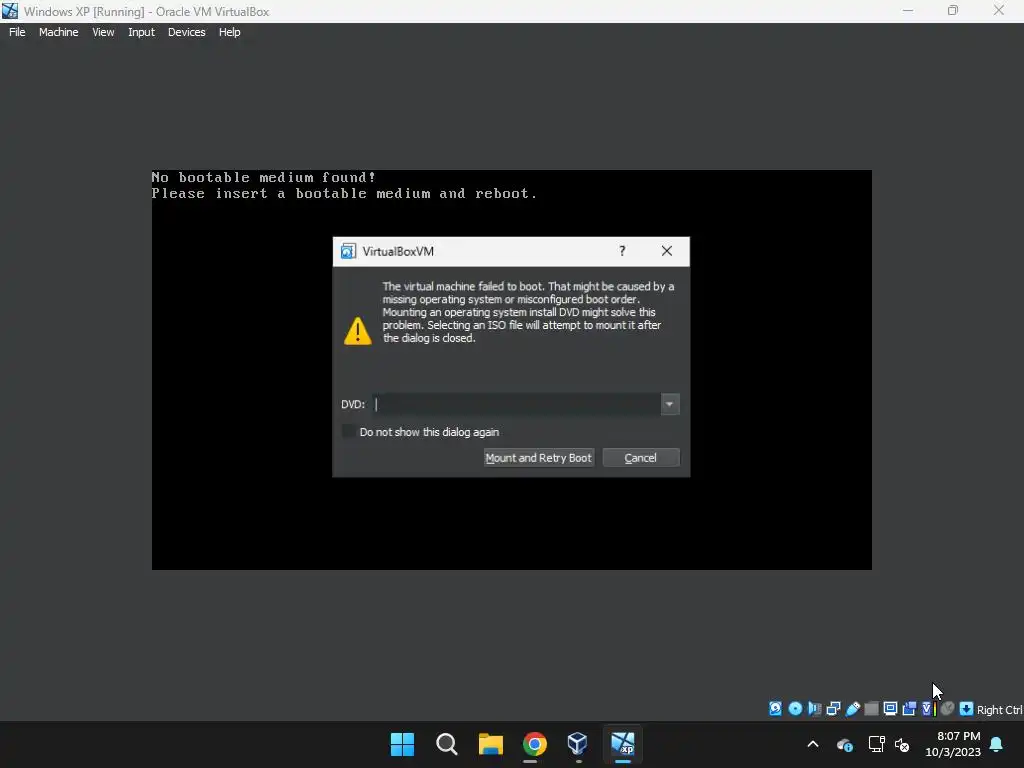Click the cloud sync tray icon
The width and height of the screenshot is (1024, 768).
(x=844, y=744)
